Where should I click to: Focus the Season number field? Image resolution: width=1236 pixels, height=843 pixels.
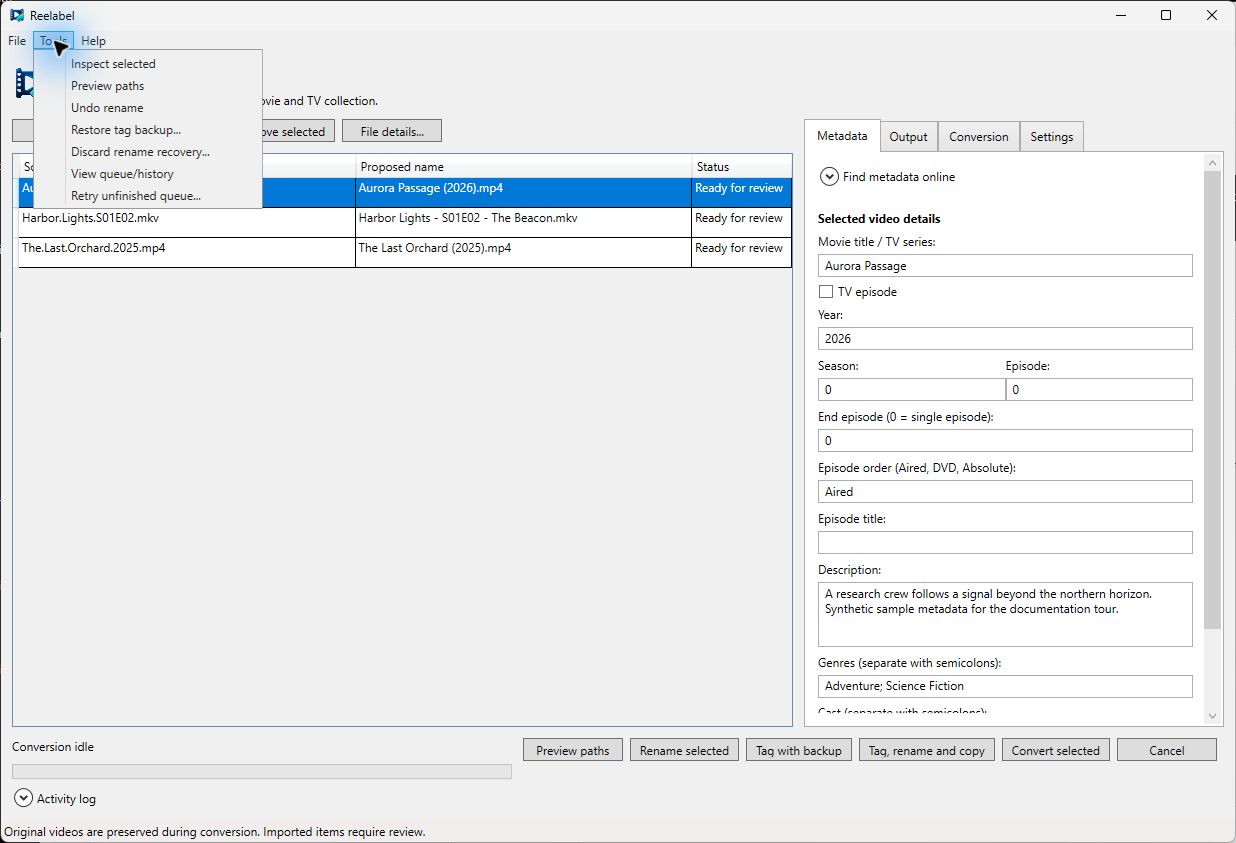coord(911,389)
